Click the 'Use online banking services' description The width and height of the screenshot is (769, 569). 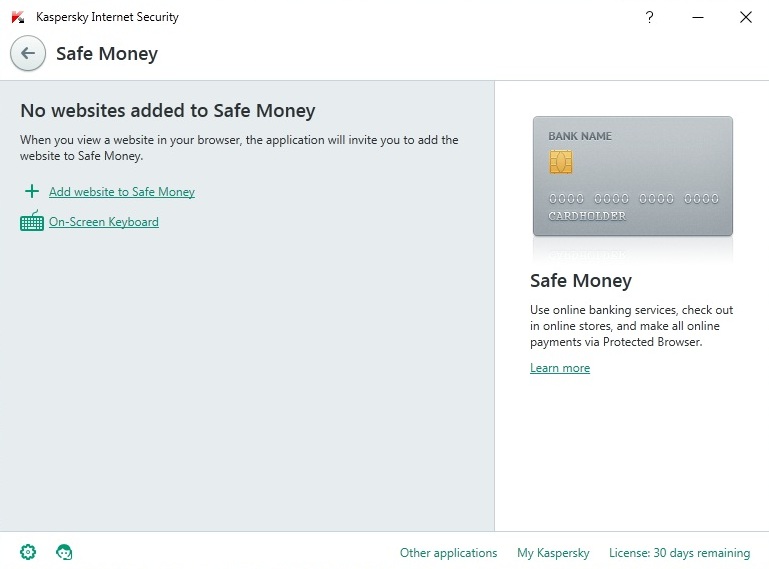tap(631, 326)
